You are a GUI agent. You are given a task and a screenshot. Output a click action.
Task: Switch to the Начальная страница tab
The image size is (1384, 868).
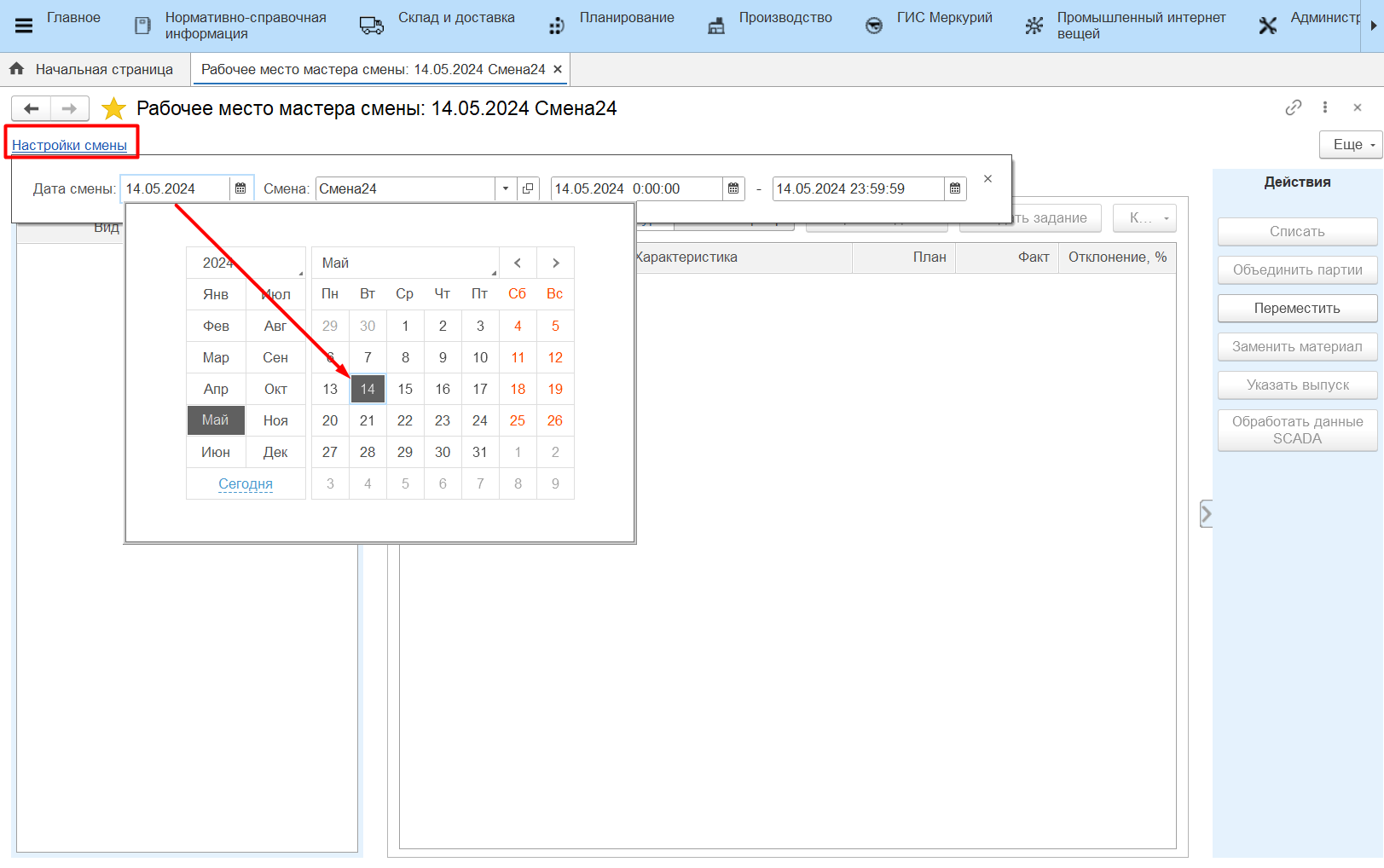click(x=92, y=70)
